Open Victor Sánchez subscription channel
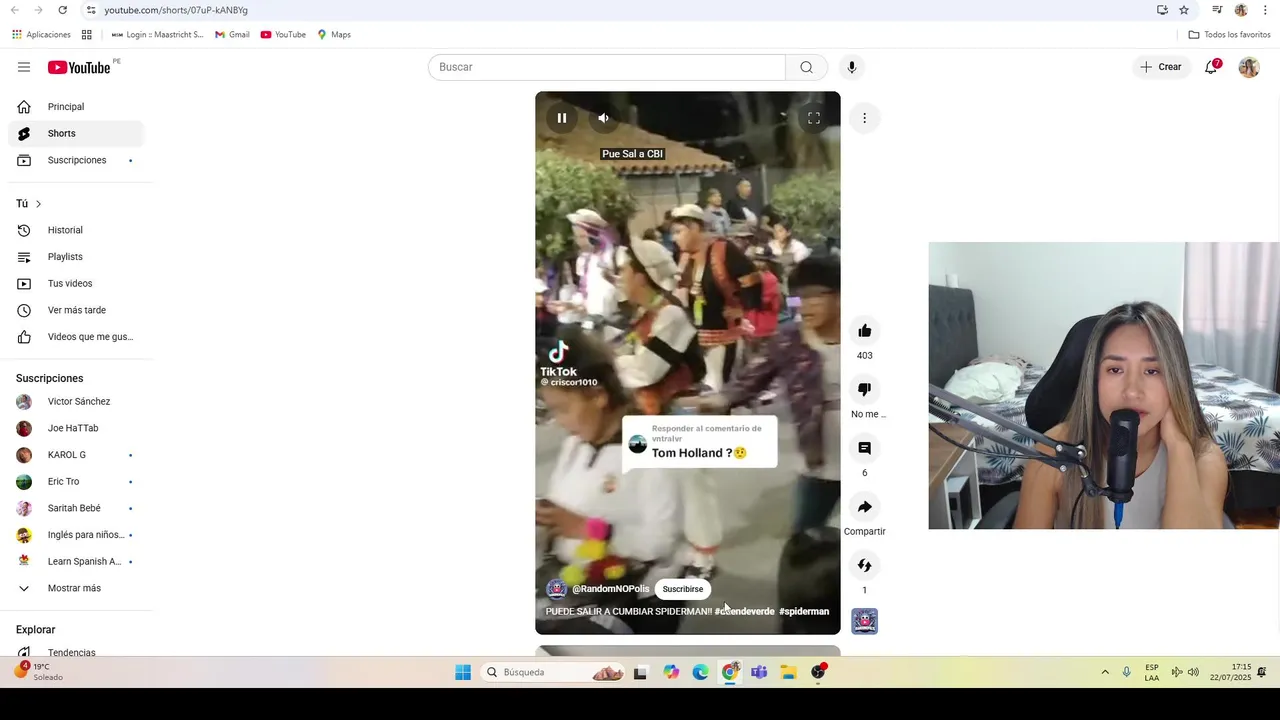This screenshot has width=1280, height=720. point(76,401)
